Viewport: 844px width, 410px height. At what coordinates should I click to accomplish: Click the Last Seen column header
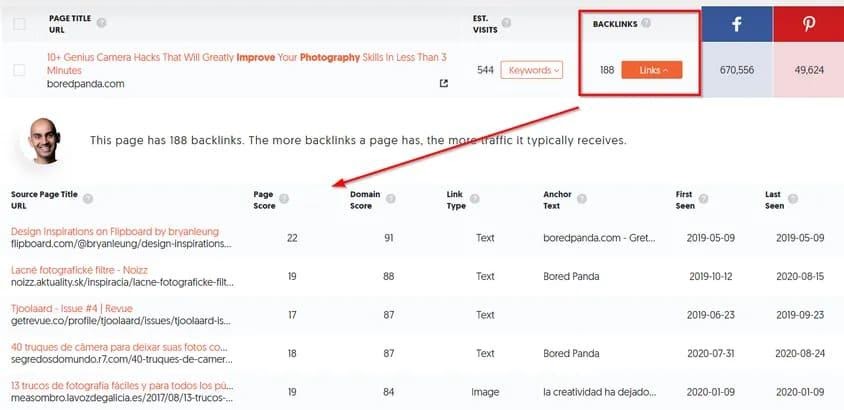(x=774, y=200)
